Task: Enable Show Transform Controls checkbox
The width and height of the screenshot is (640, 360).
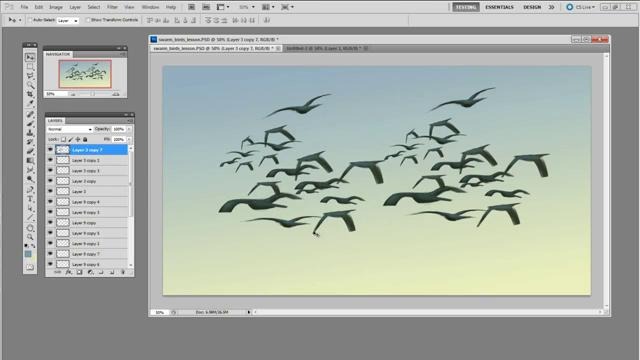Action: pos(88,20)
